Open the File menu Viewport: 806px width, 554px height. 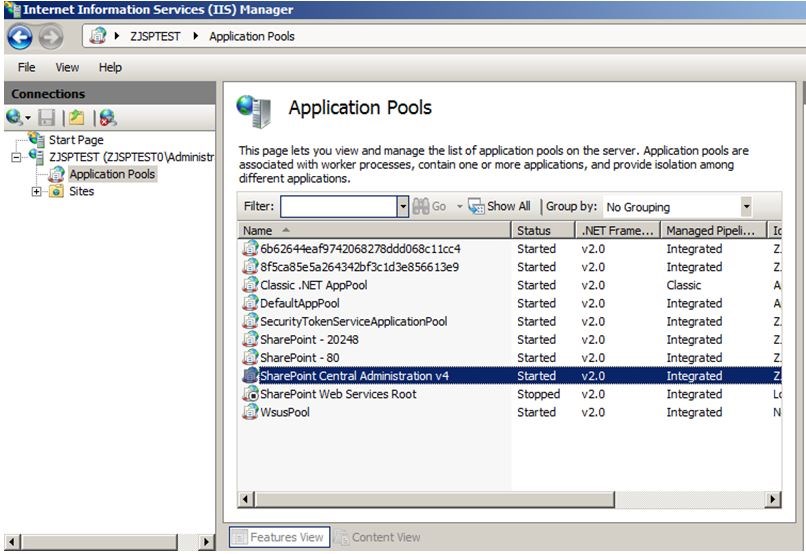[x=26, y=67]
